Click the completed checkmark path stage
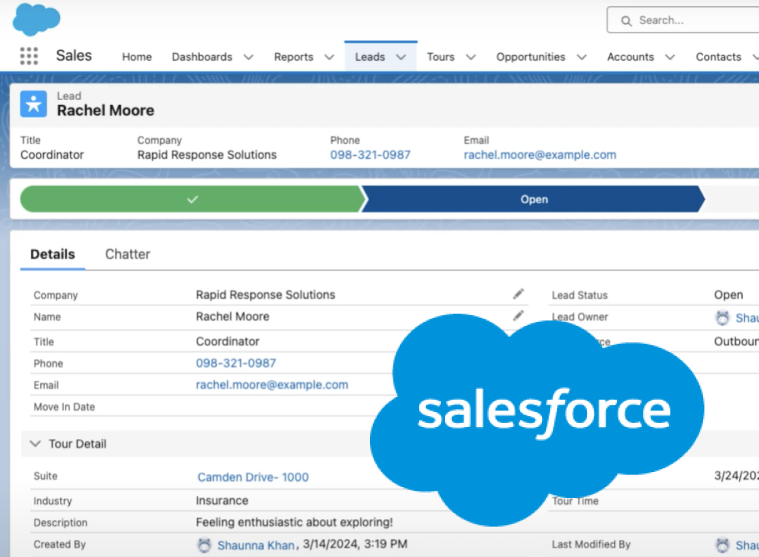 click(193, 199)
